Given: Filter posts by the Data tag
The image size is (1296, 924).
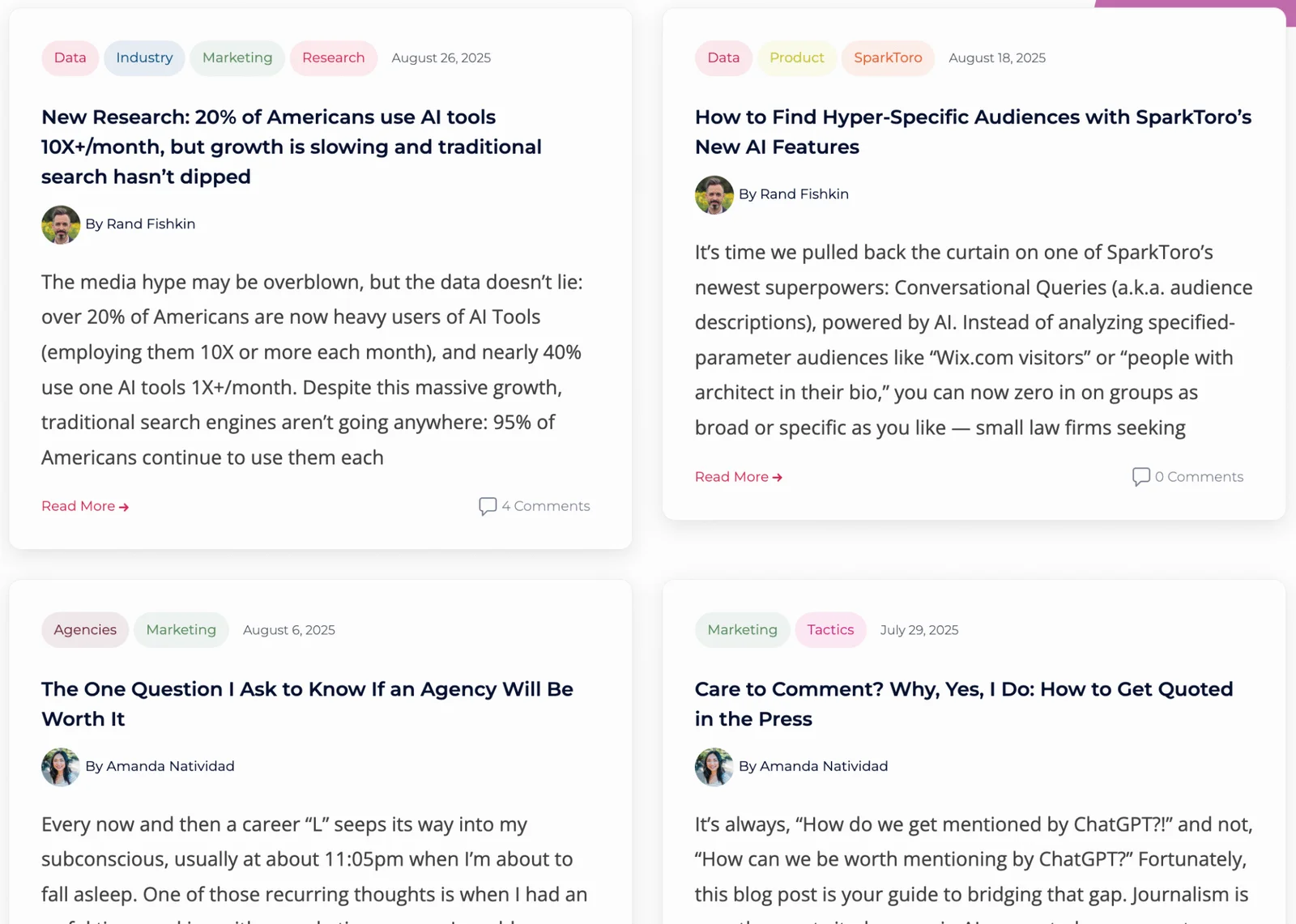Looking at the screenshot, I should (x=70, y=57).
